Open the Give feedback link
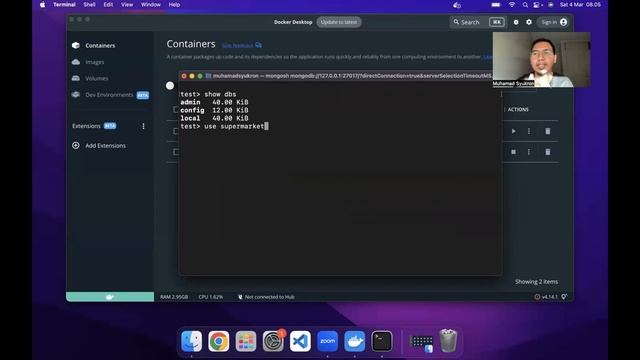640x360 pixels. pyautogui.click(x=242, y=45)
